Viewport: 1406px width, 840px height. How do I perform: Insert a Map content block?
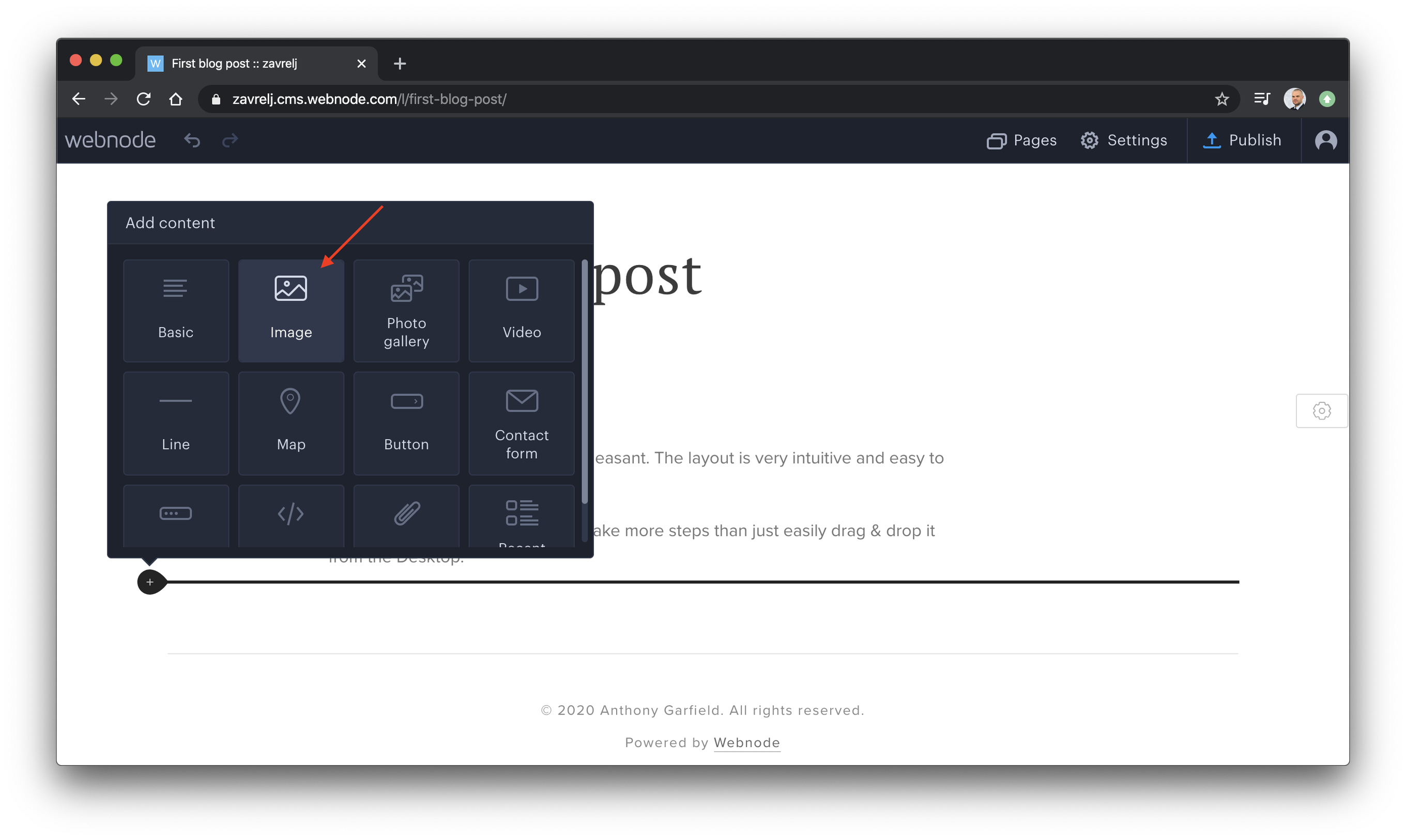291,424
